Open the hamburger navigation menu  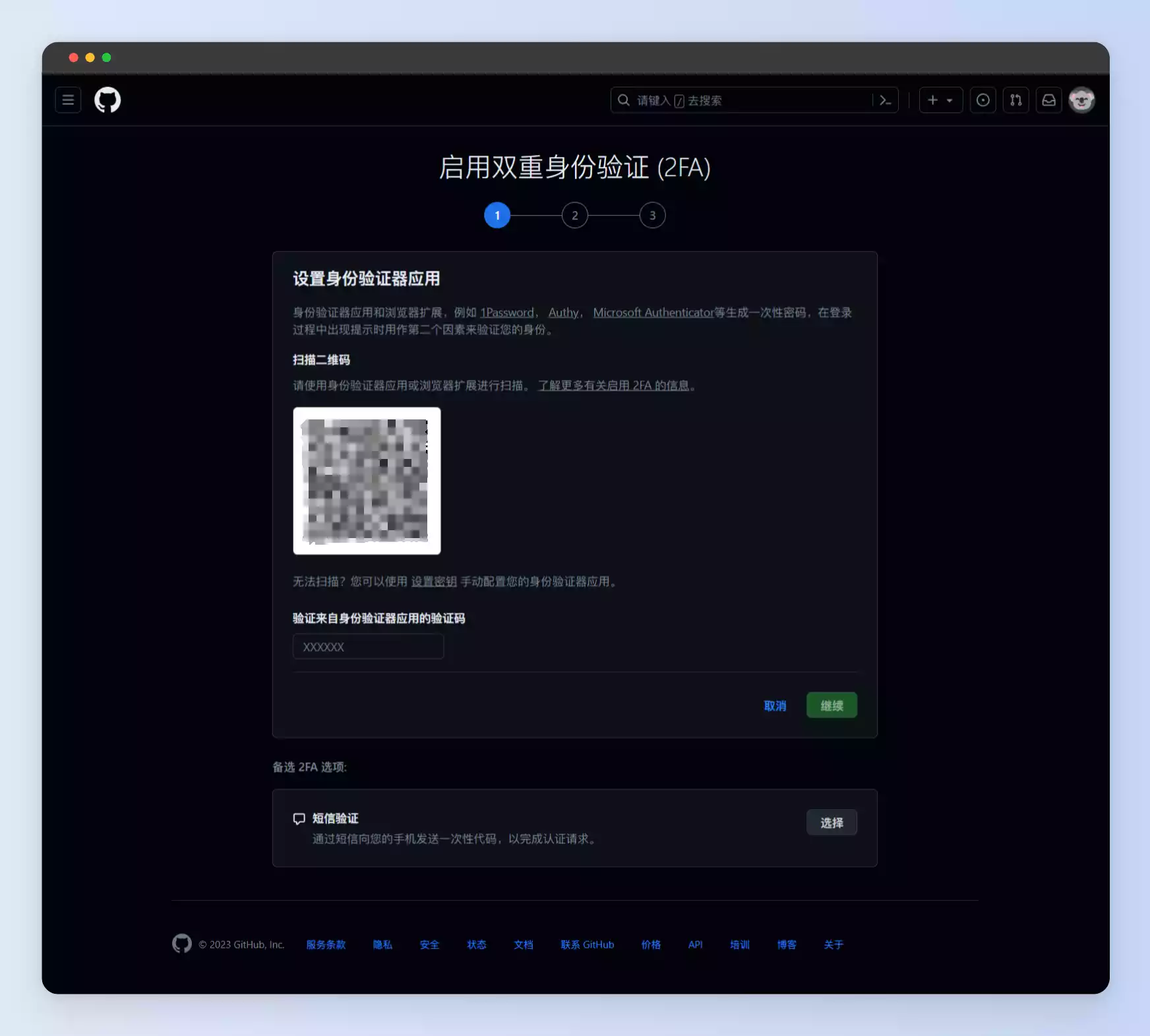click(x=68, y=100)
